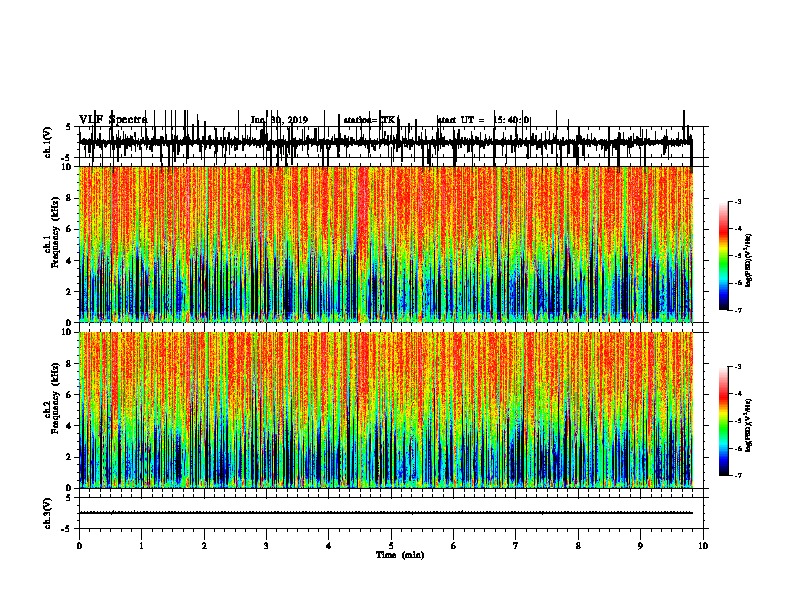Click time axis tick label "0"

(x=79, y=546)
